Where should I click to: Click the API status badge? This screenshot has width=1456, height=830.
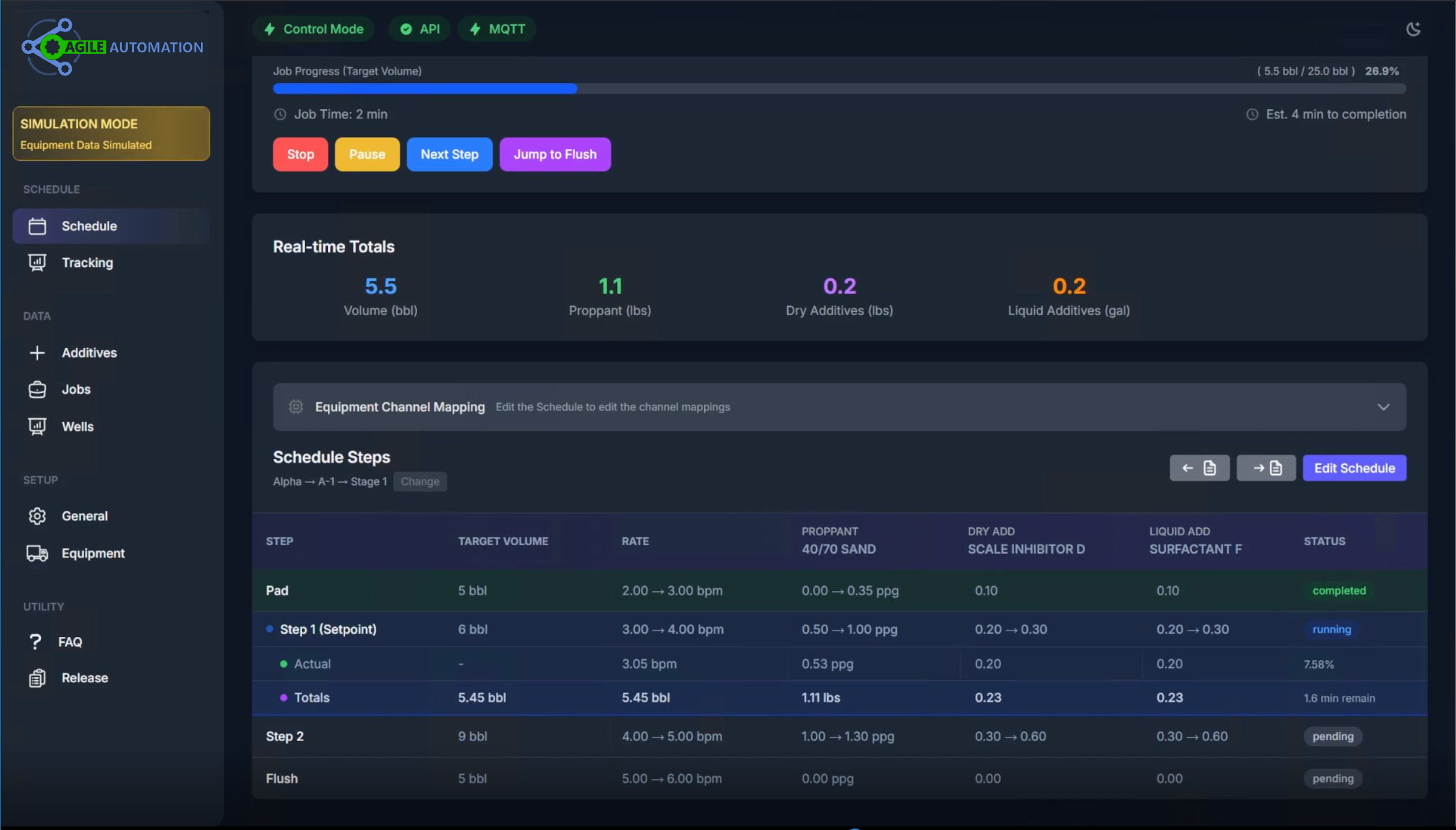419,29
